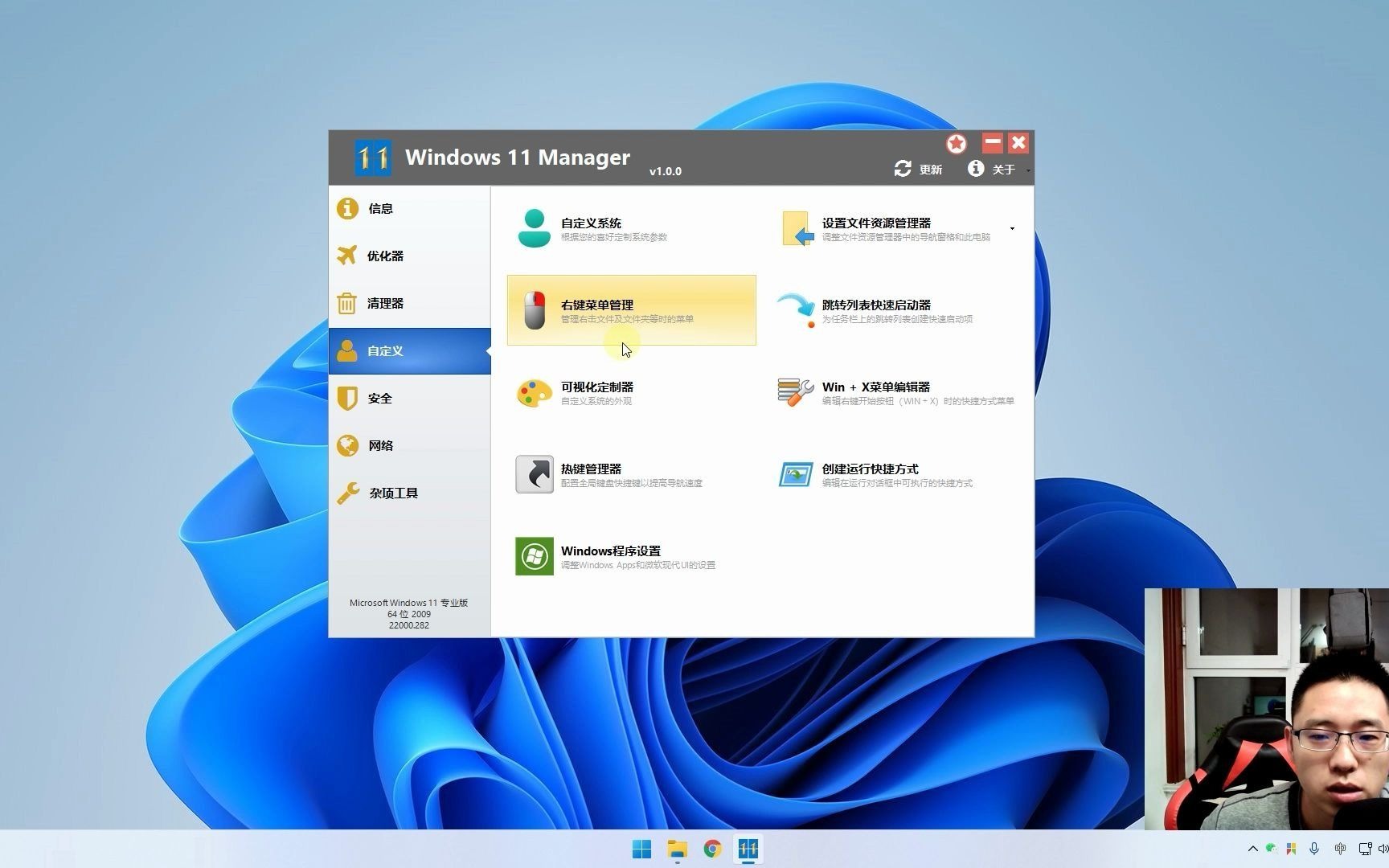Click the Windows 11 Manager logo
This screenshot has width=1389, height=868.
[x=373, y=158]
